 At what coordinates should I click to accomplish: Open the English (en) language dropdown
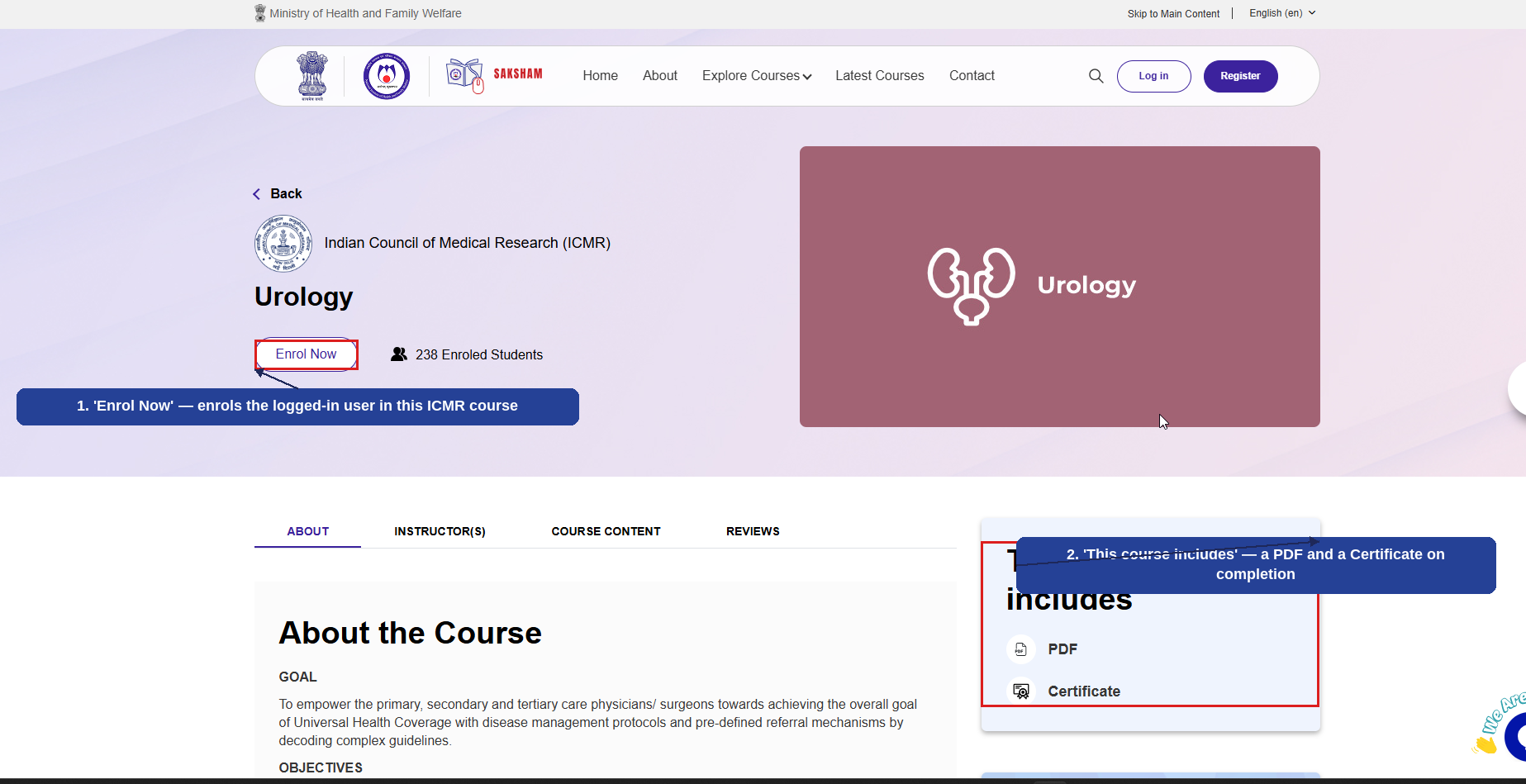[1282, 13]
